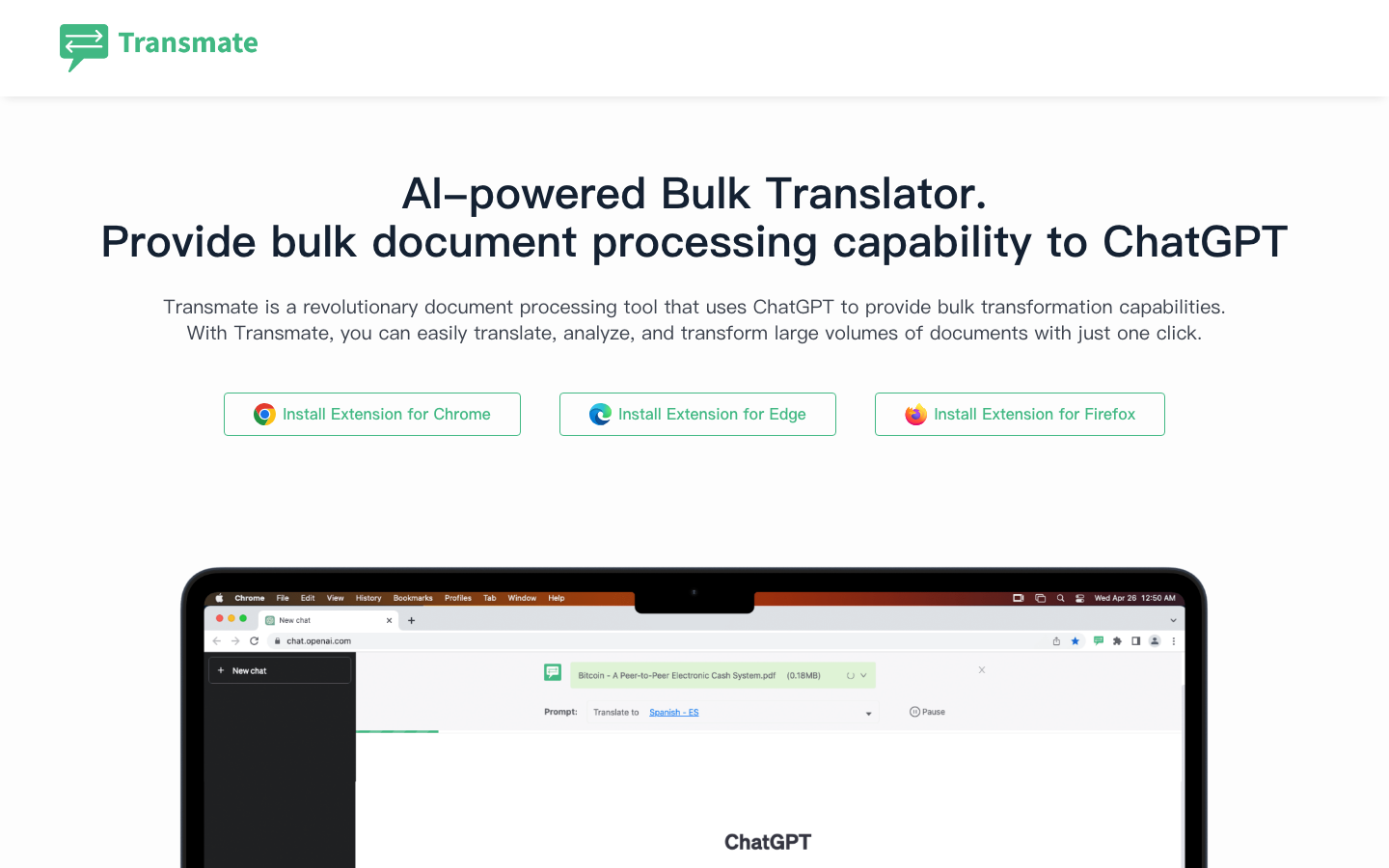Open the Window menu in demo menu bar

[x=522, y=598]
